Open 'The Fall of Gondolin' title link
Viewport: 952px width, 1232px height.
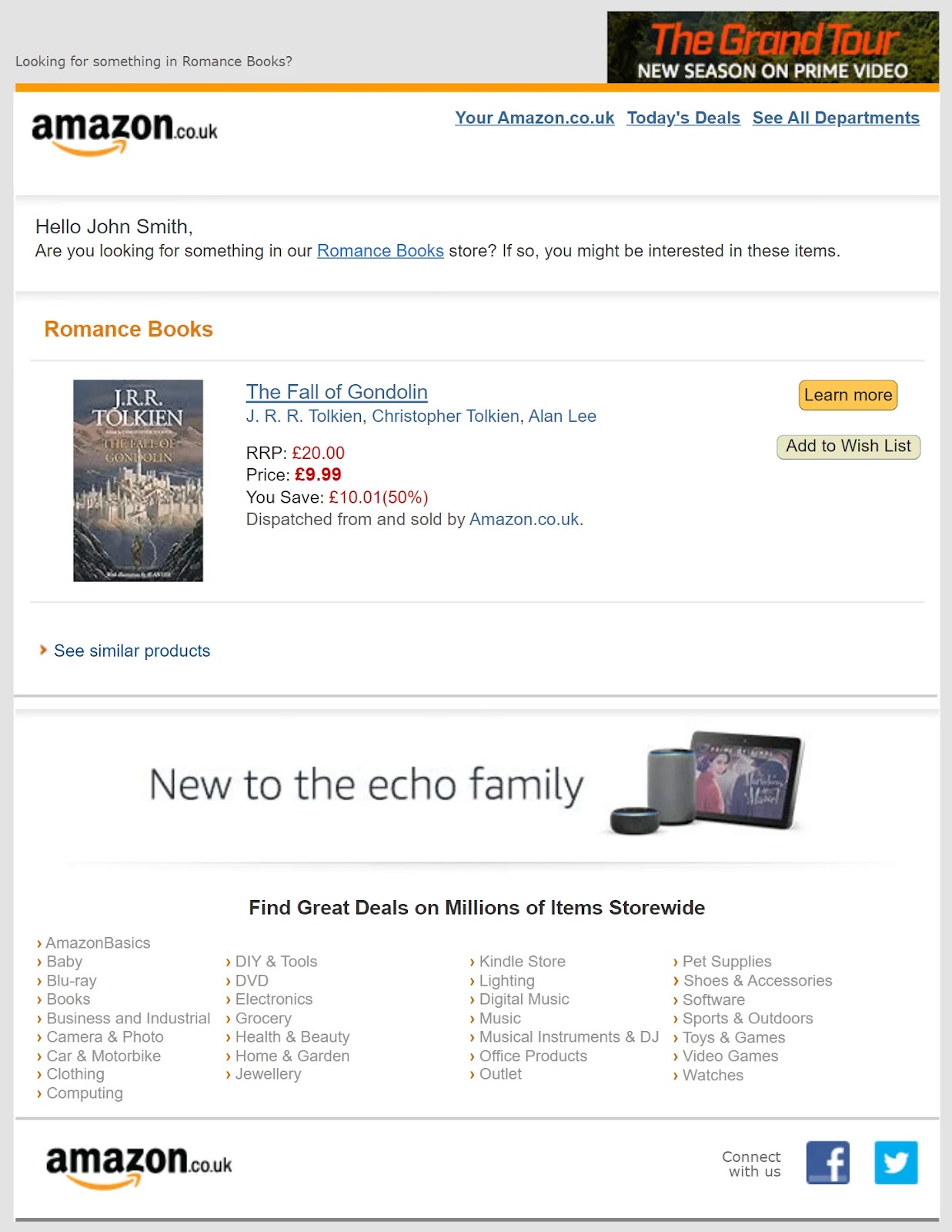(336, 392)
